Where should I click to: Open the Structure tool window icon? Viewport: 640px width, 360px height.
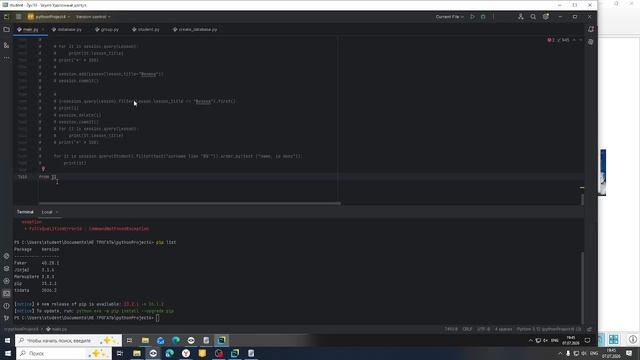pos(7,45)
